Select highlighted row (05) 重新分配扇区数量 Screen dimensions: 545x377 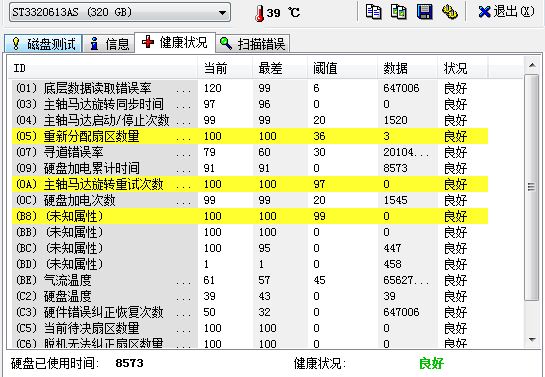pos(250,136)
